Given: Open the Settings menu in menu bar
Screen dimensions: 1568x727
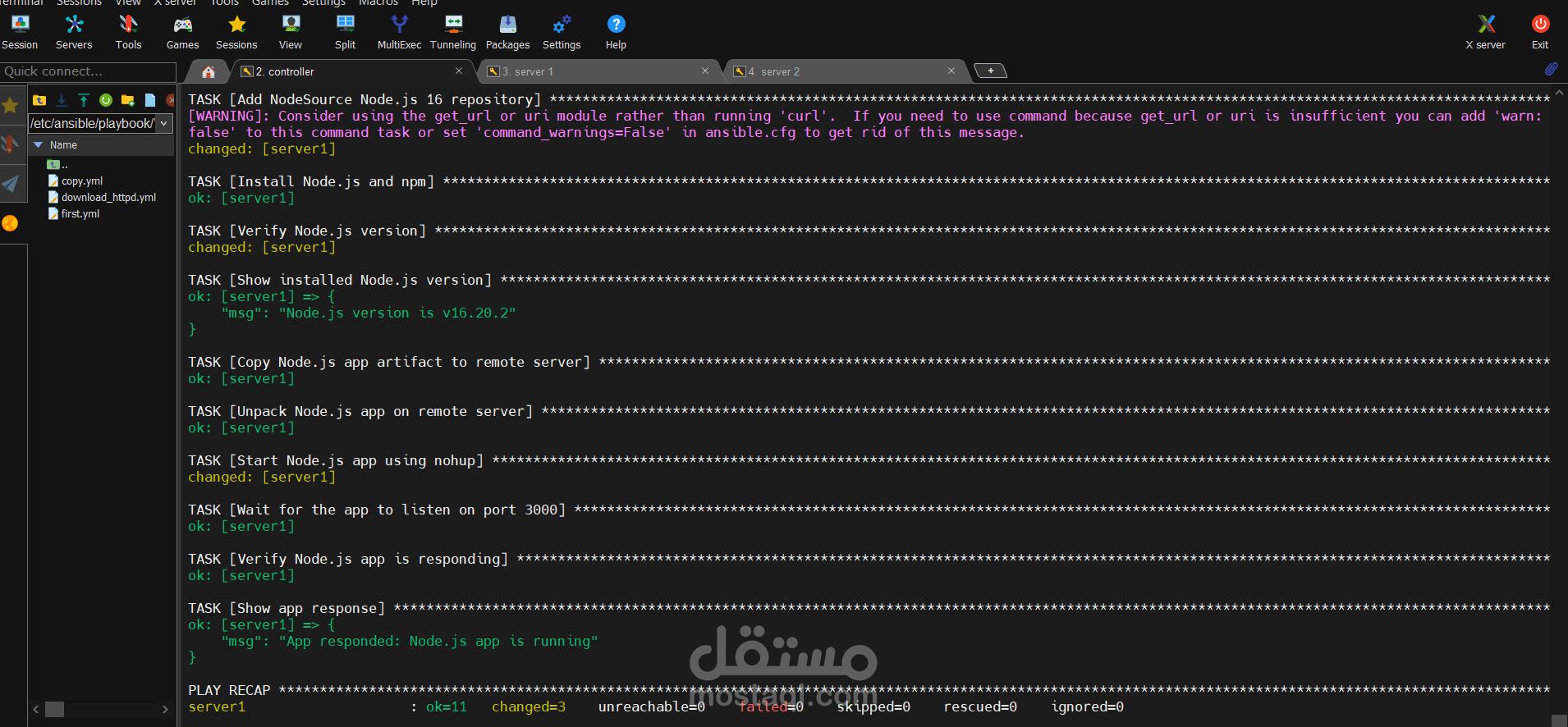Looking at the screenshot, I should [x=323, y=3].
